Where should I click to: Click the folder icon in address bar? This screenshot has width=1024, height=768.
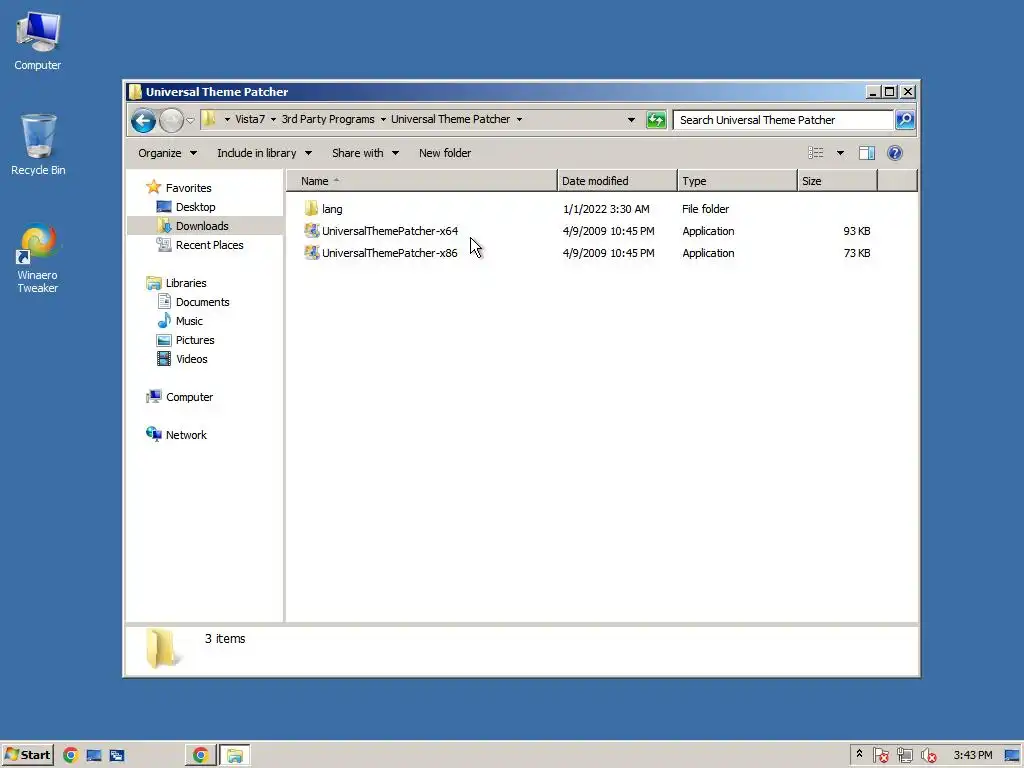click(209, 119)
